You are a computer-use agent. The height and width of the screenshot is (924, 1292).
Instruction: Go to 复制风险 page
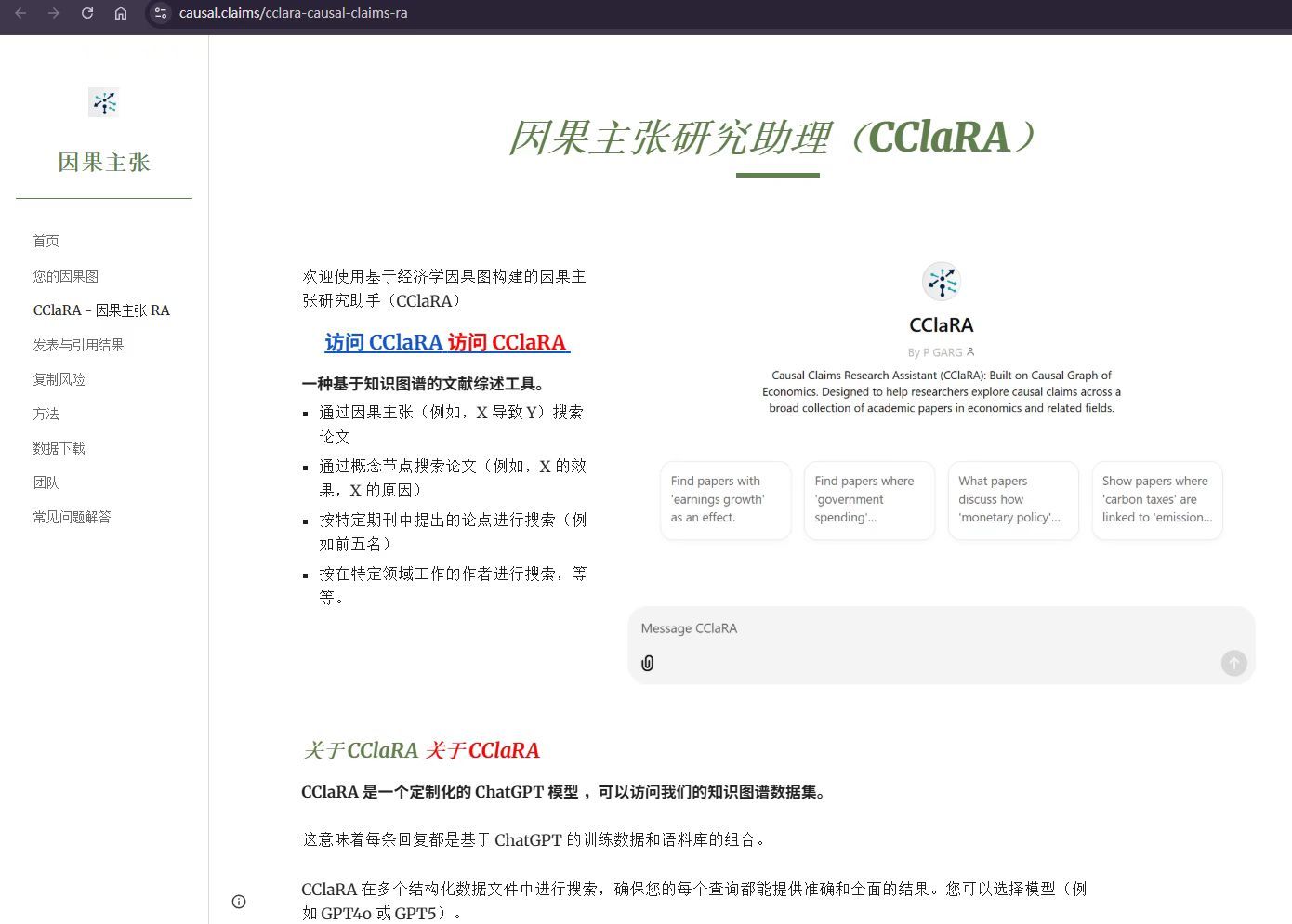click(59, 379)
